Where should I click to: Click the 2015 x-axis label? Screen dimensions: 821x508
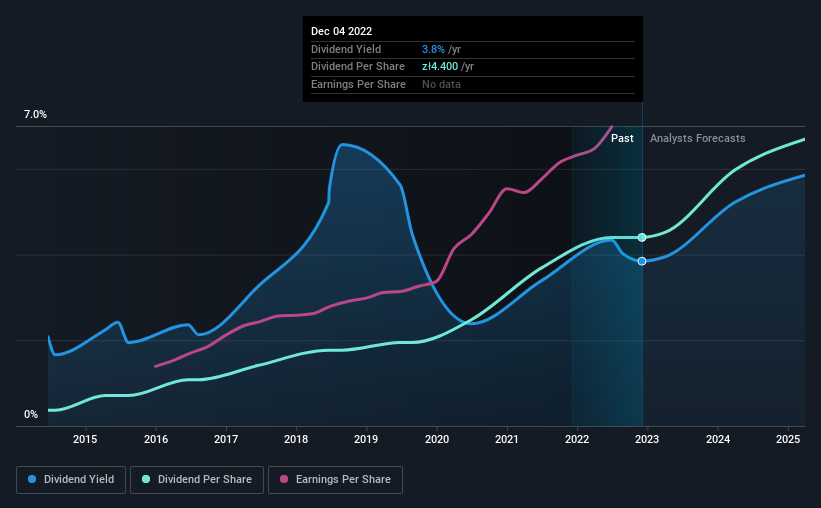click(x=85, y=439)
